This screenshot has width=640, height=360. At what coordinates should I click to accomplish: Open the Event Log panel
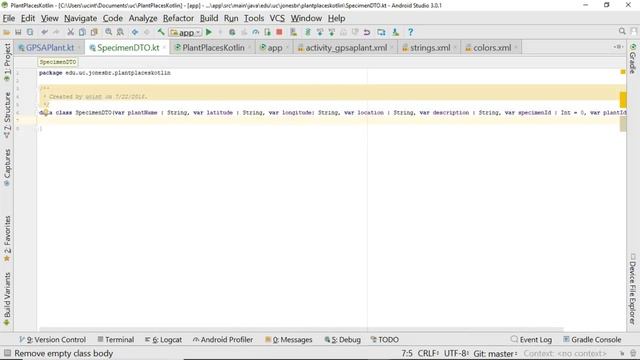[x=531, y=340]
